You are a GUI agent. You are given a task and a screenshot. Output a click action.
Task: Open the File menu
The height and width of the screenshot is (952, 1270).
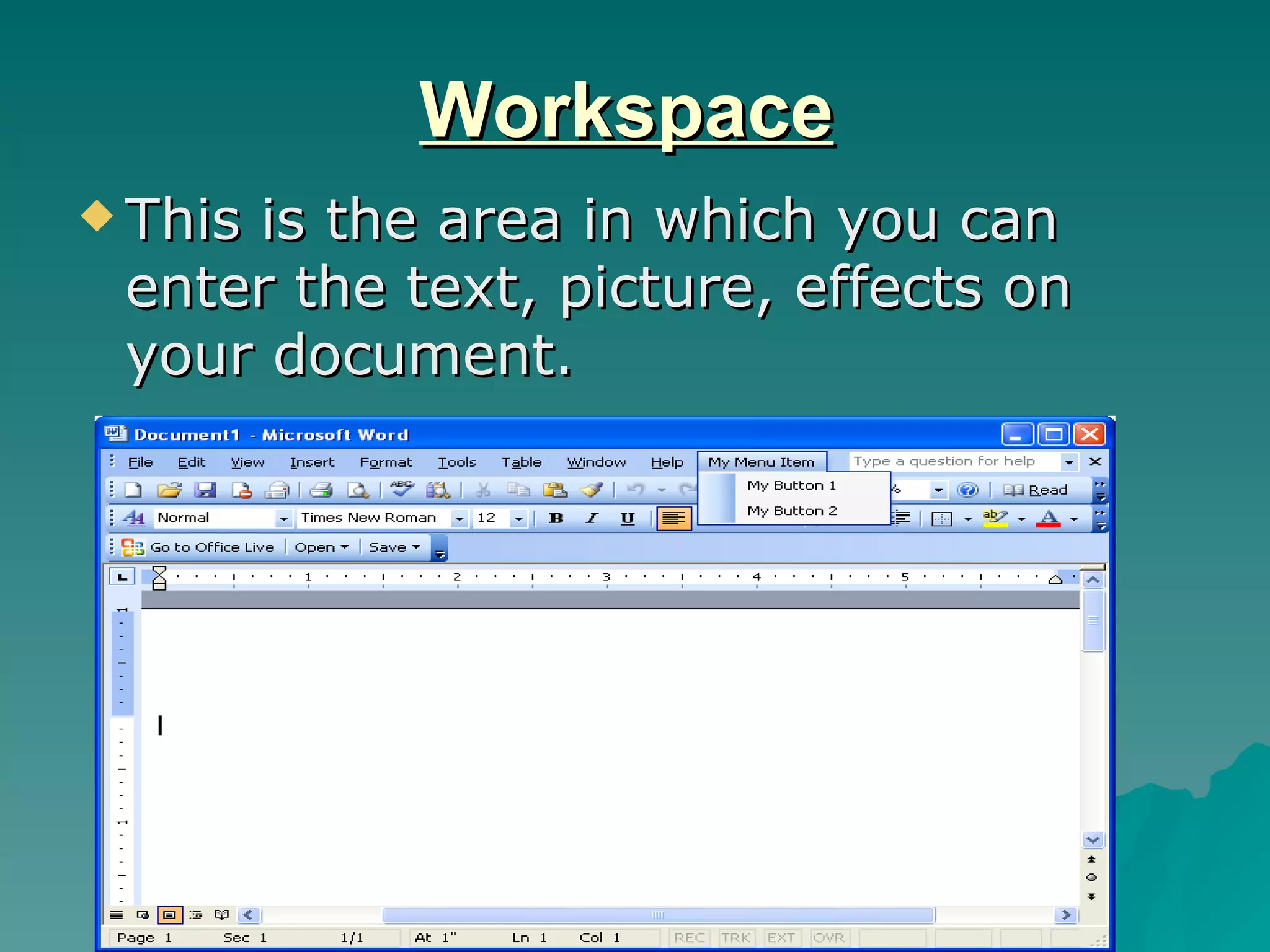140,462
